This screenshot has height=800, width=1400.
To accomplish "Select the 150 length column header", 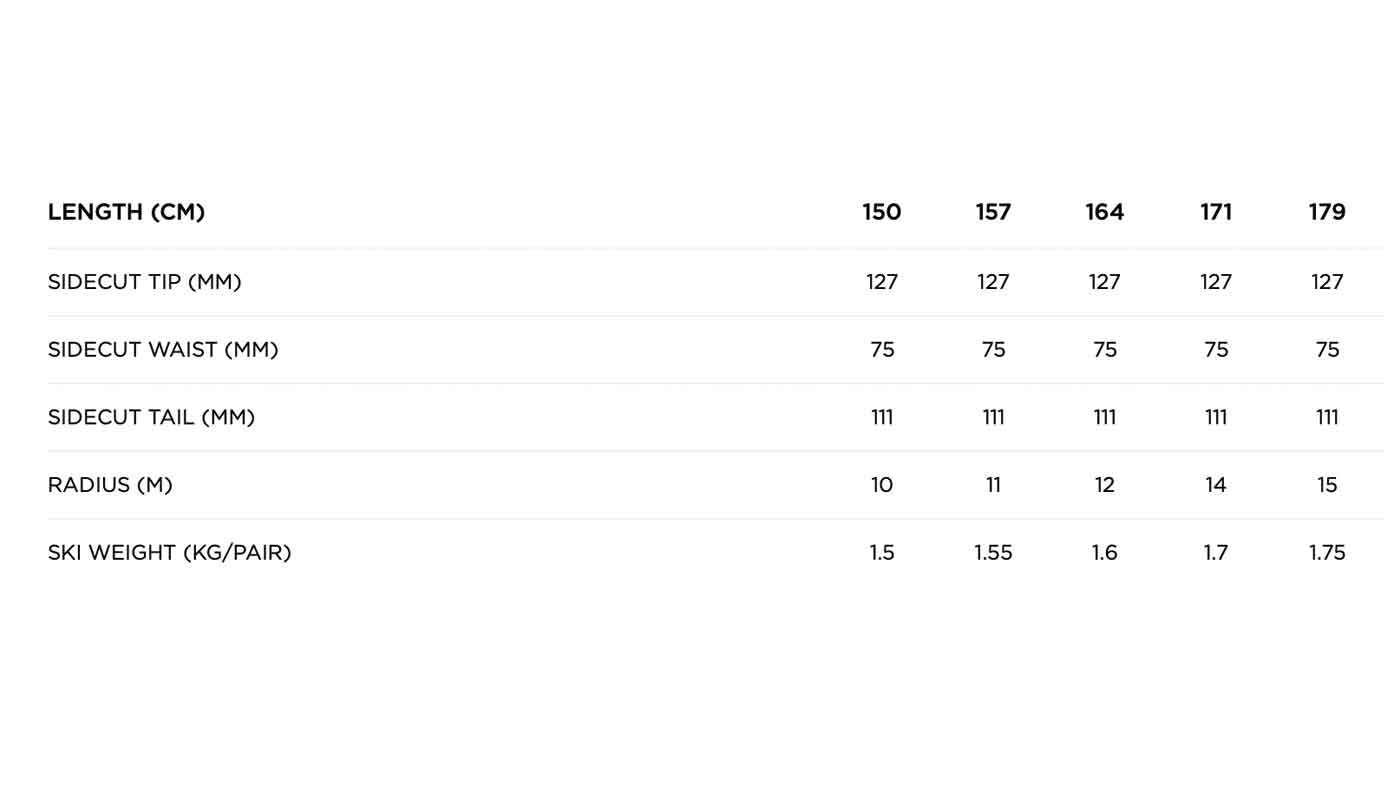I will [x=882, y=212].
